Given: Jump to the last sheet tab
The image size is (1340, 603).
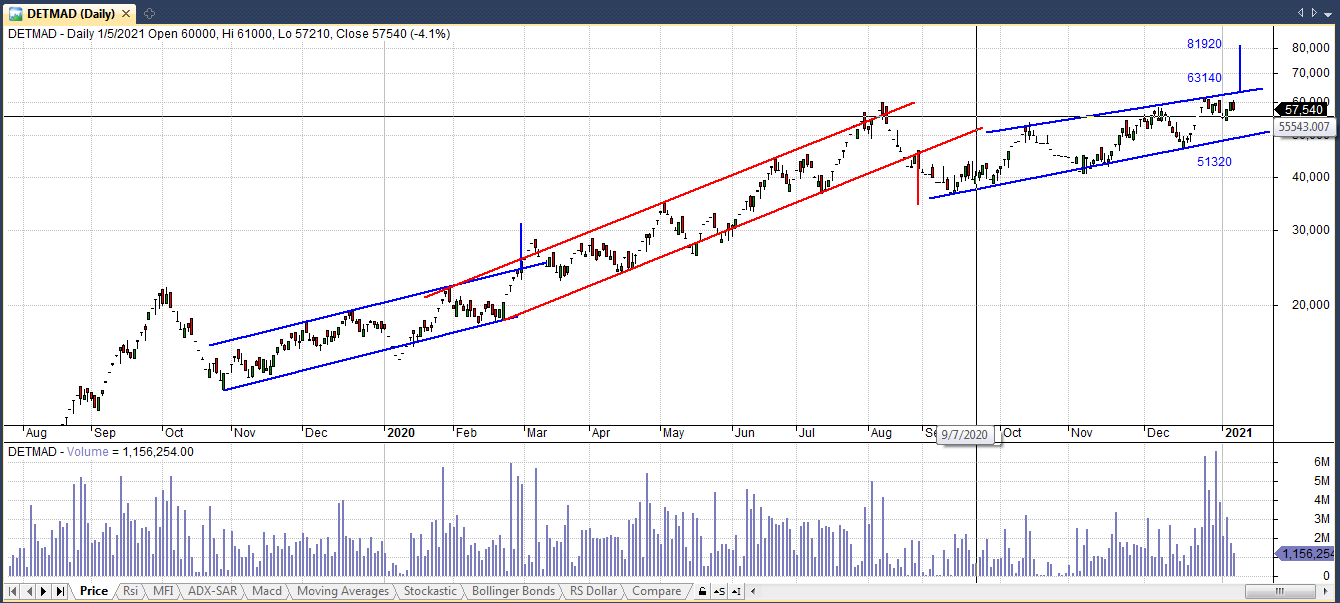Looking at the screenshot, I should pyautogui.click(x=60, y=591).
